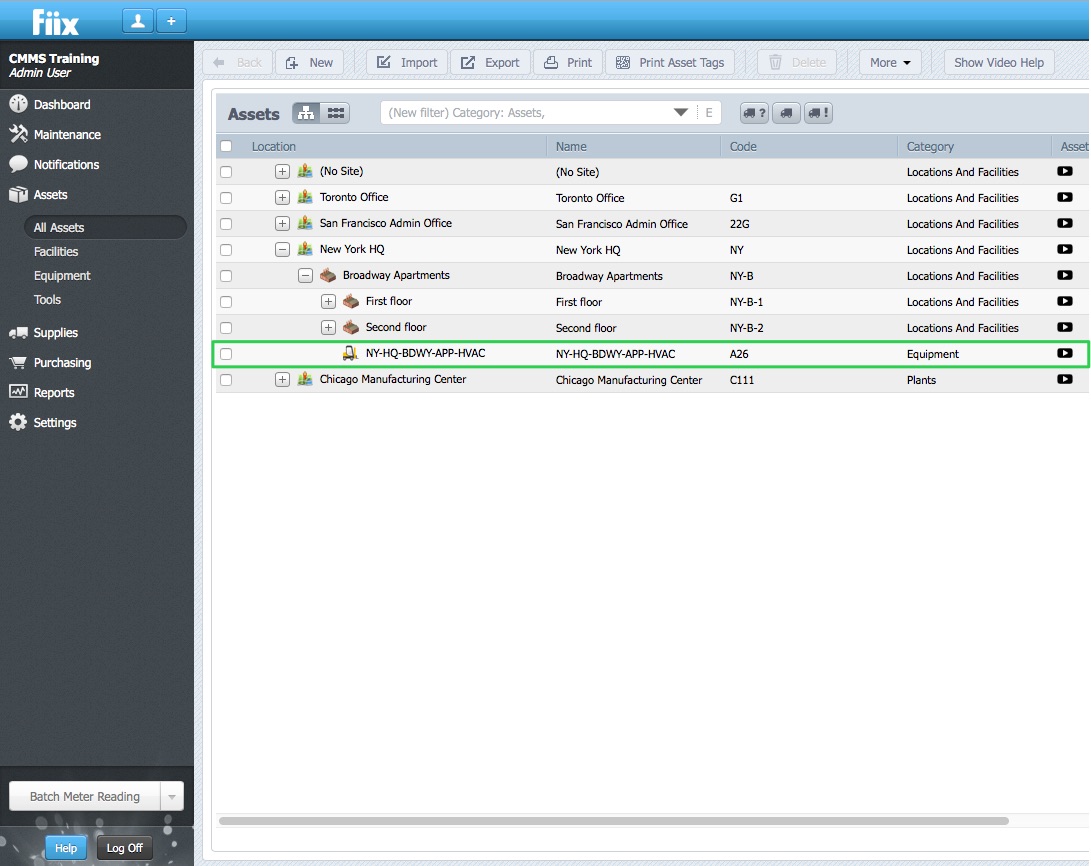Check the First floor row checkbox
Screen dimensions: 1091x866
(226, 302)
